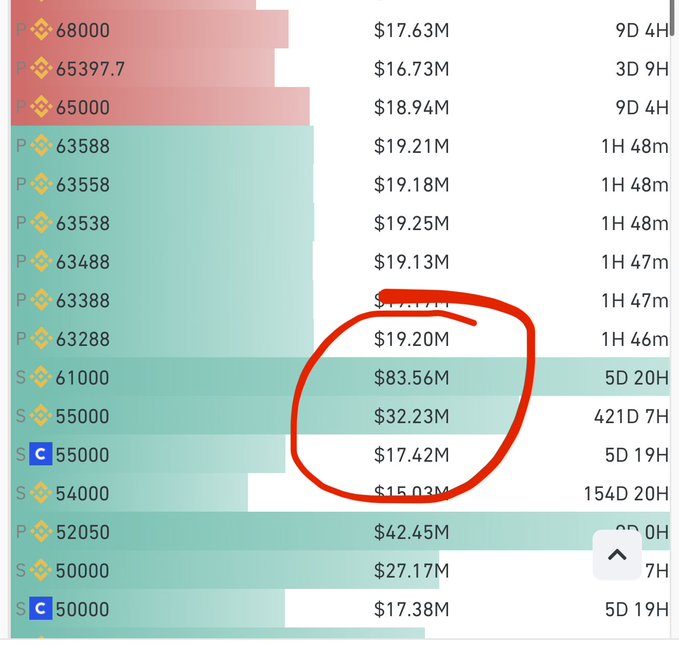Click the $32.23M order value

pyautogui.click(x=411, y=416)
